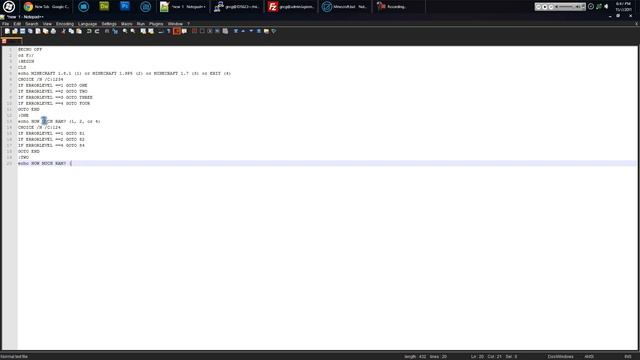Switch to FileZilla taskbar button
The height and width of the screenshot is (360, 640).
tap(291, 7)
